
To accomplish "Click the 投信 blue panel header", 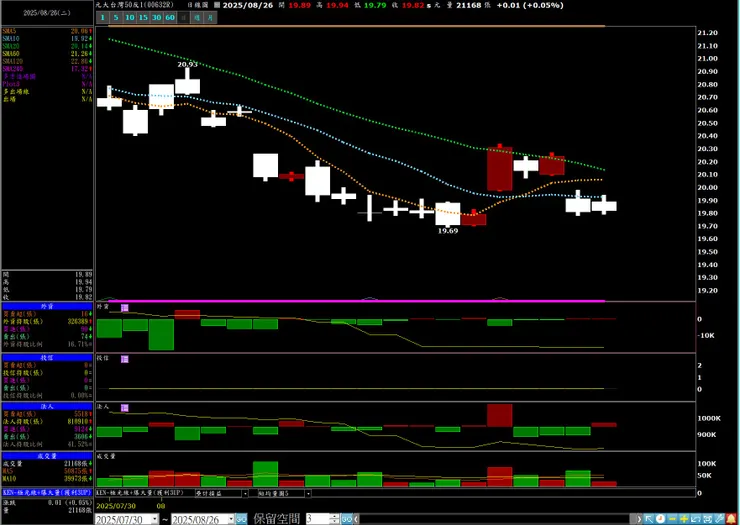I will (47, 358).
